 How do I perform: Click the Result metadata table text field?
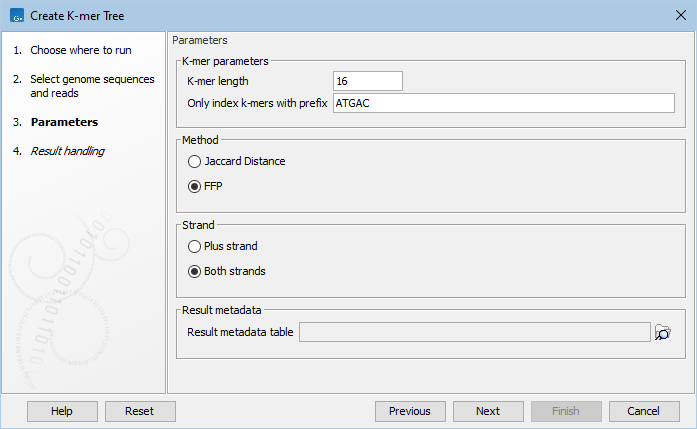(x=475, y=333)
